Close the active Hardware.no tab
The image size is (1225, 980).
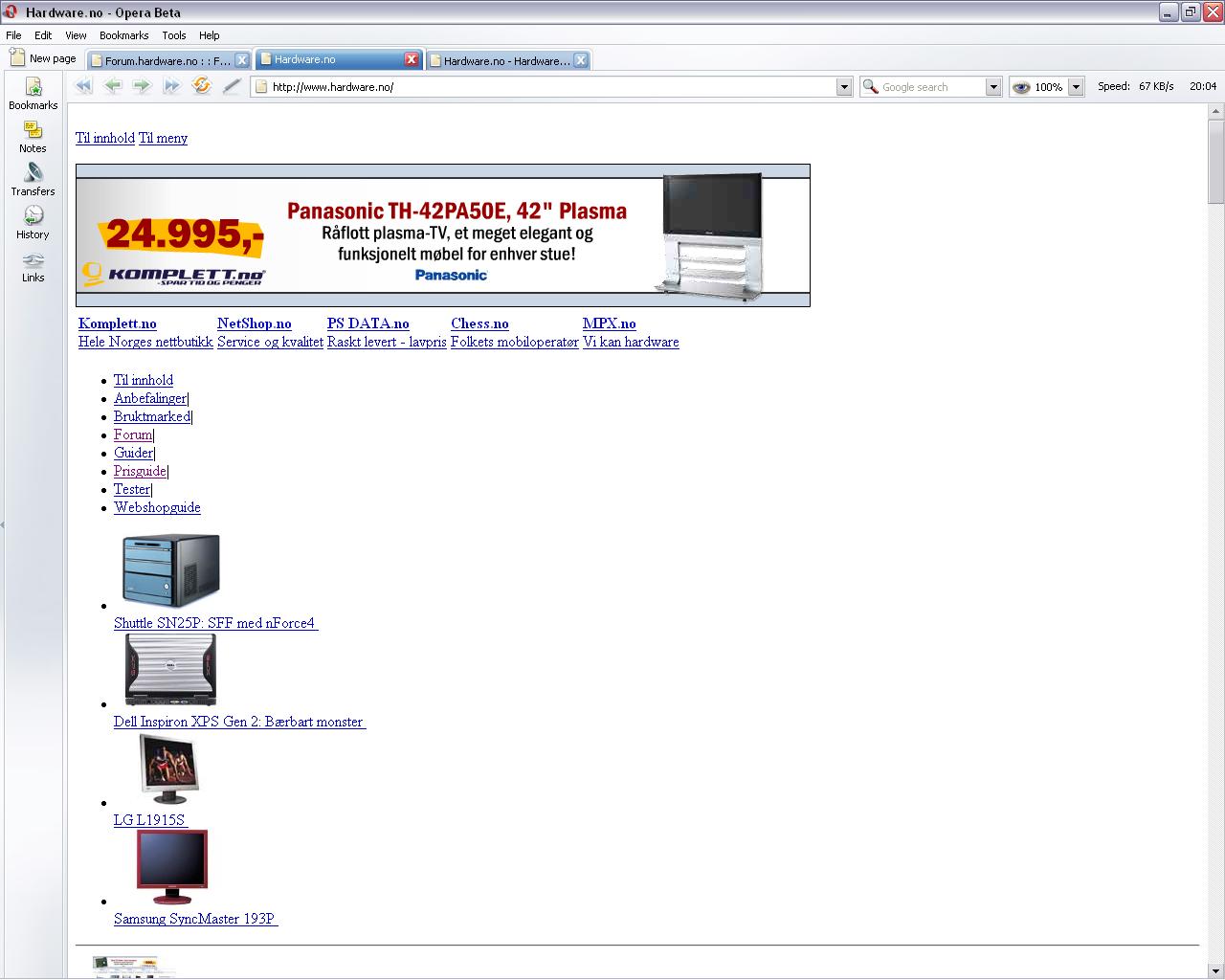tap(412, 59)
